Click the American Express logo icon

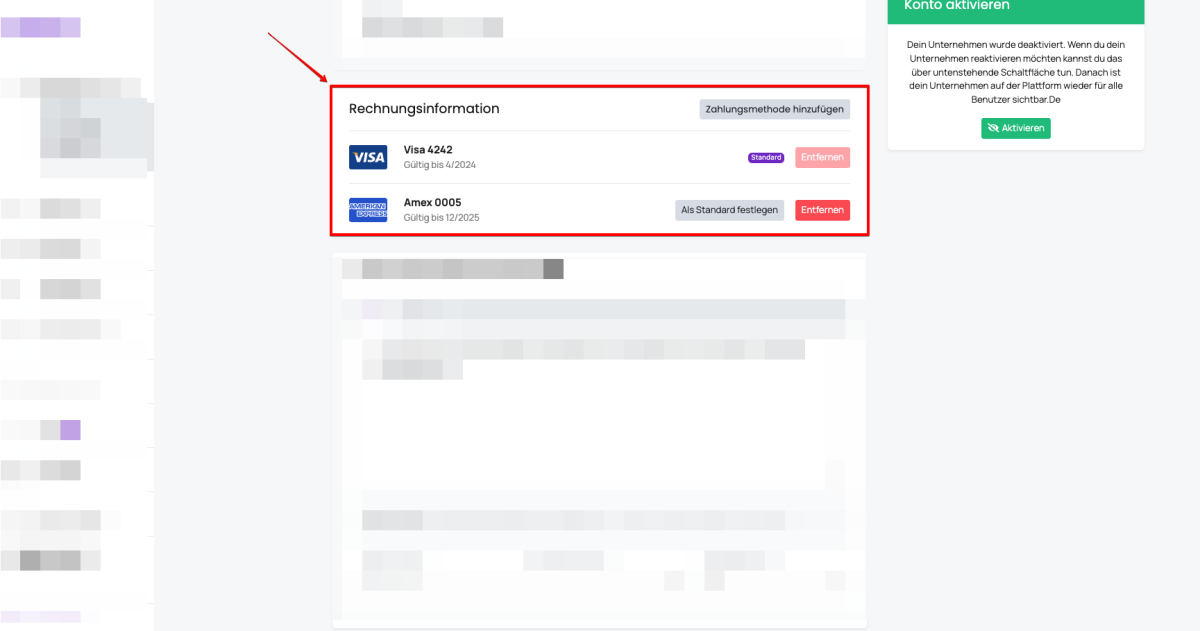[368, 210]
